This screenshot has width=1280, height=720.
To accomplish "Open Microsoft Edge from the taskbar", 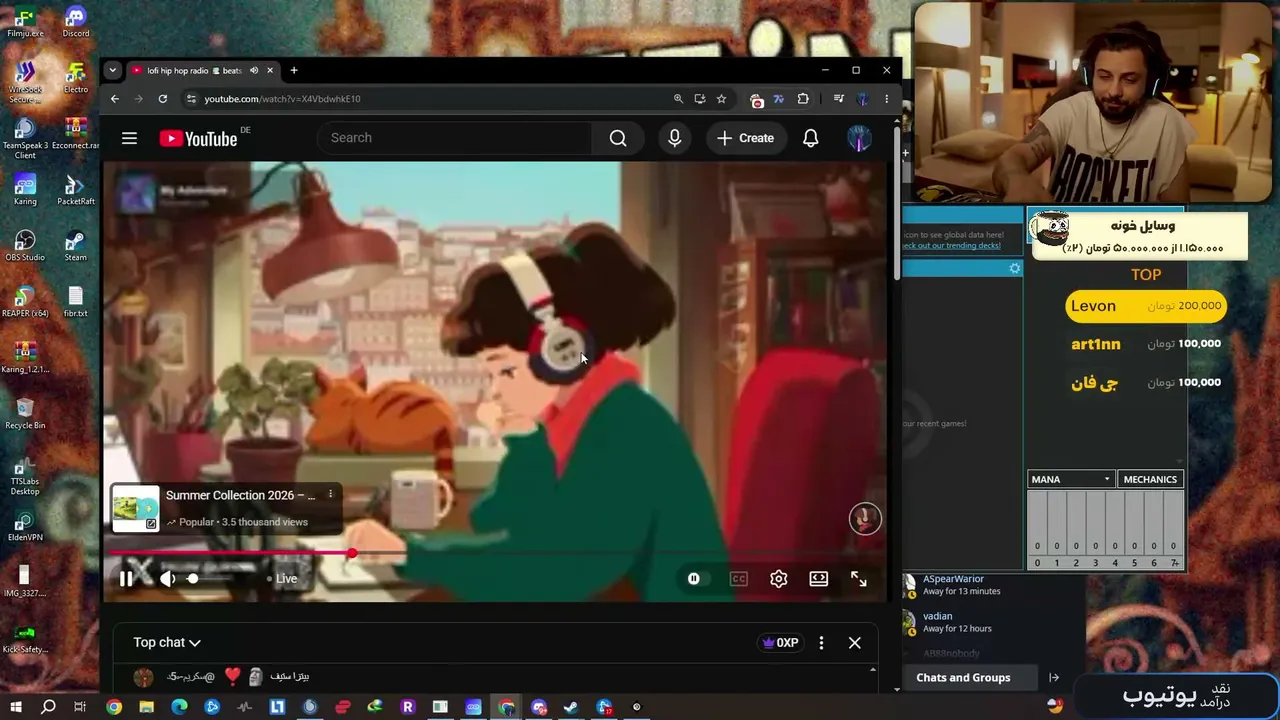I will [179, 707].
